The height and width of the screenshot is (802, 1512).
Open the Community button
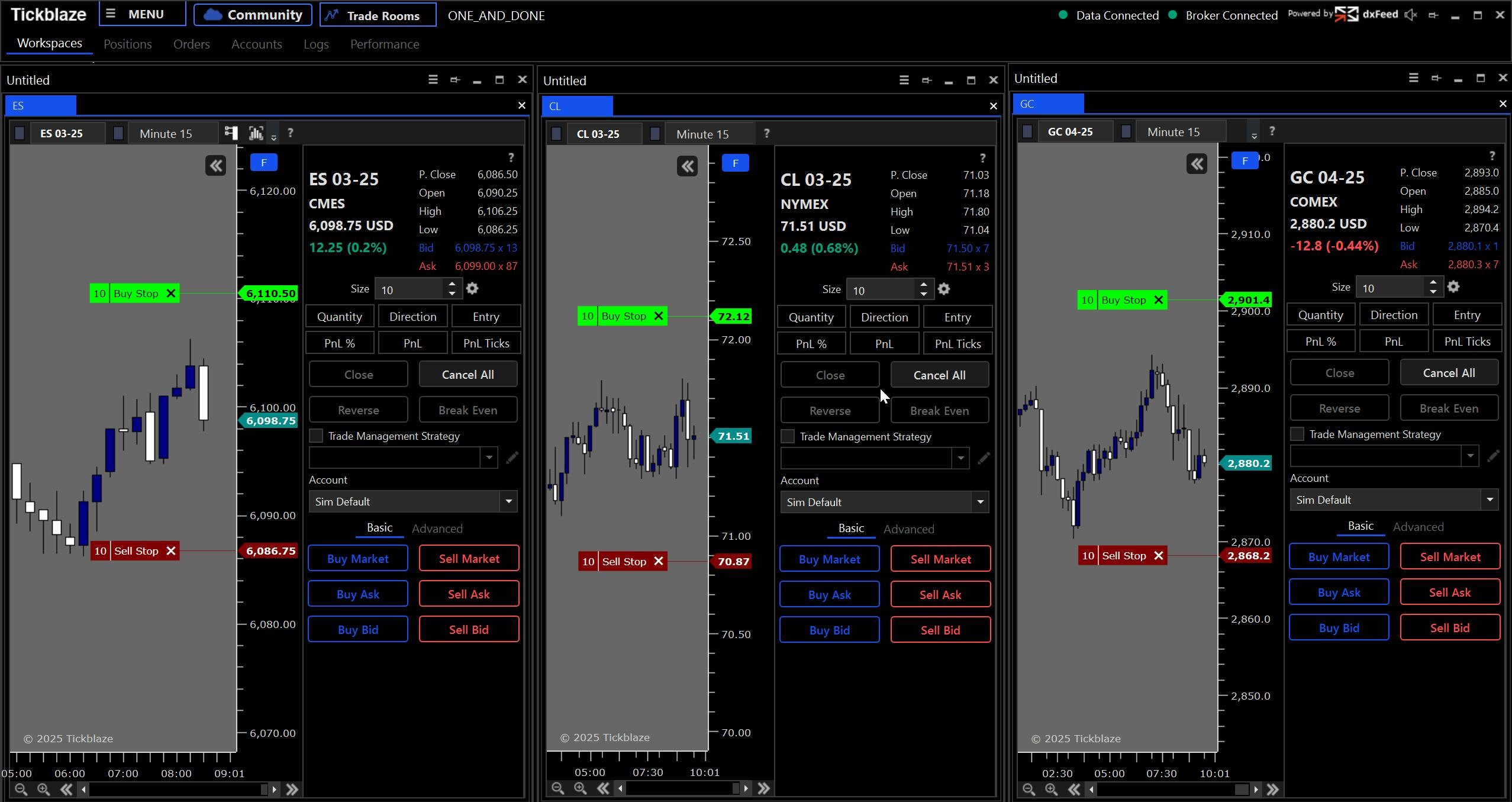253,15
